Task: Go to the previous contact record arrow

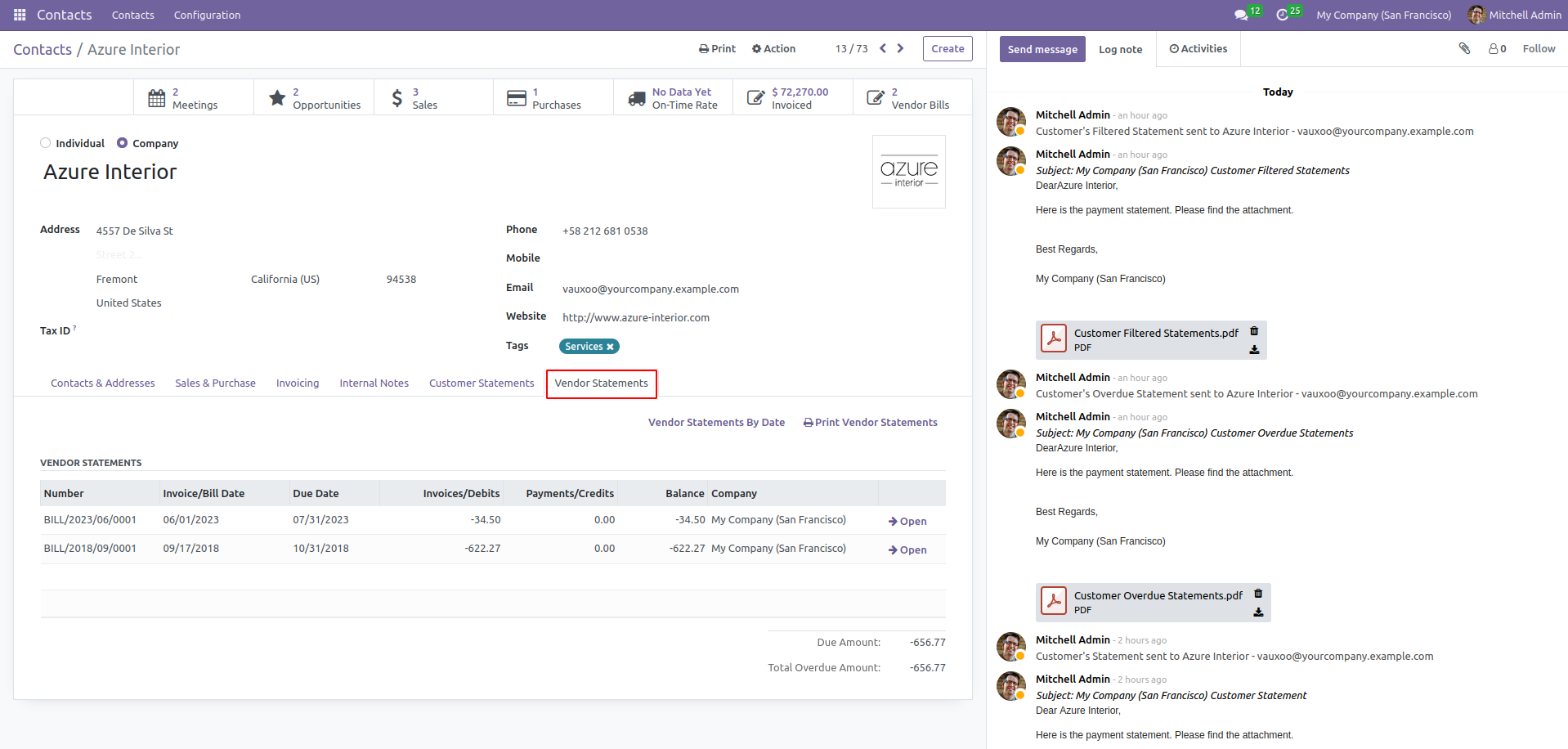Action: coord(883,48)
